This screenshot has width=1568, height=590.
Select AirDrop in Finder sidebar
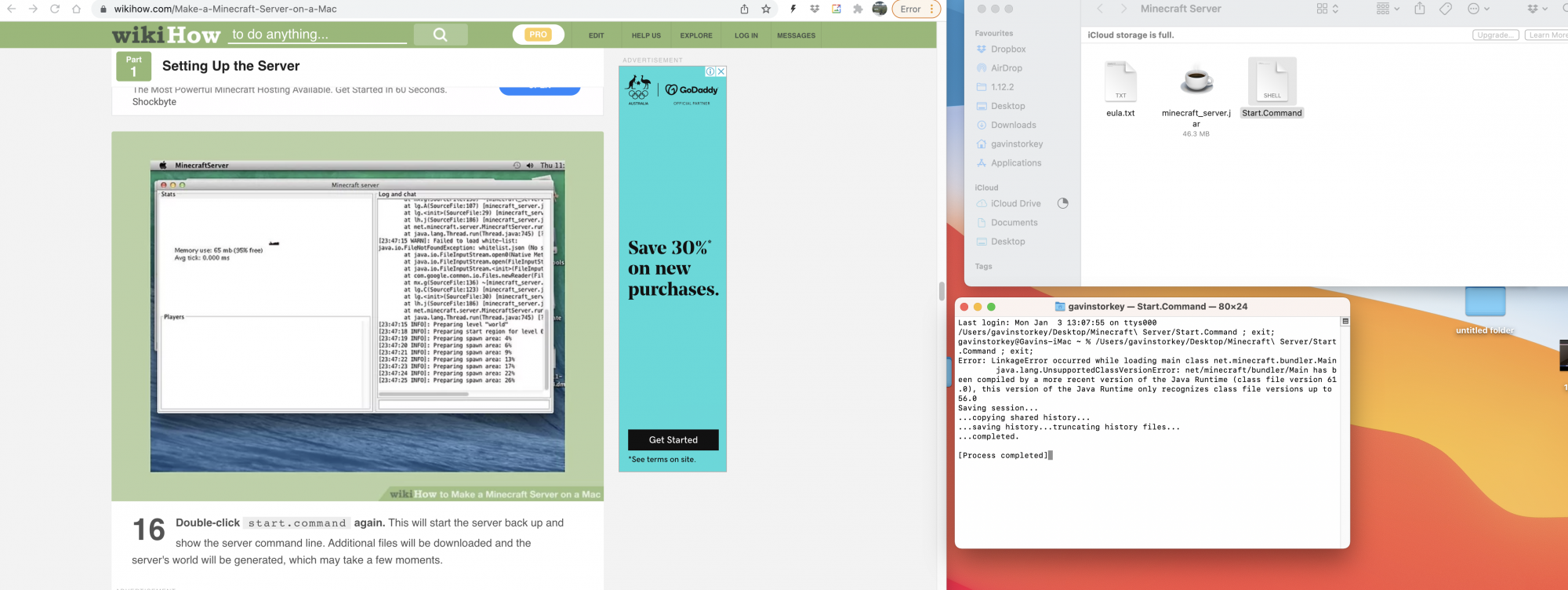click(1006, 68)
